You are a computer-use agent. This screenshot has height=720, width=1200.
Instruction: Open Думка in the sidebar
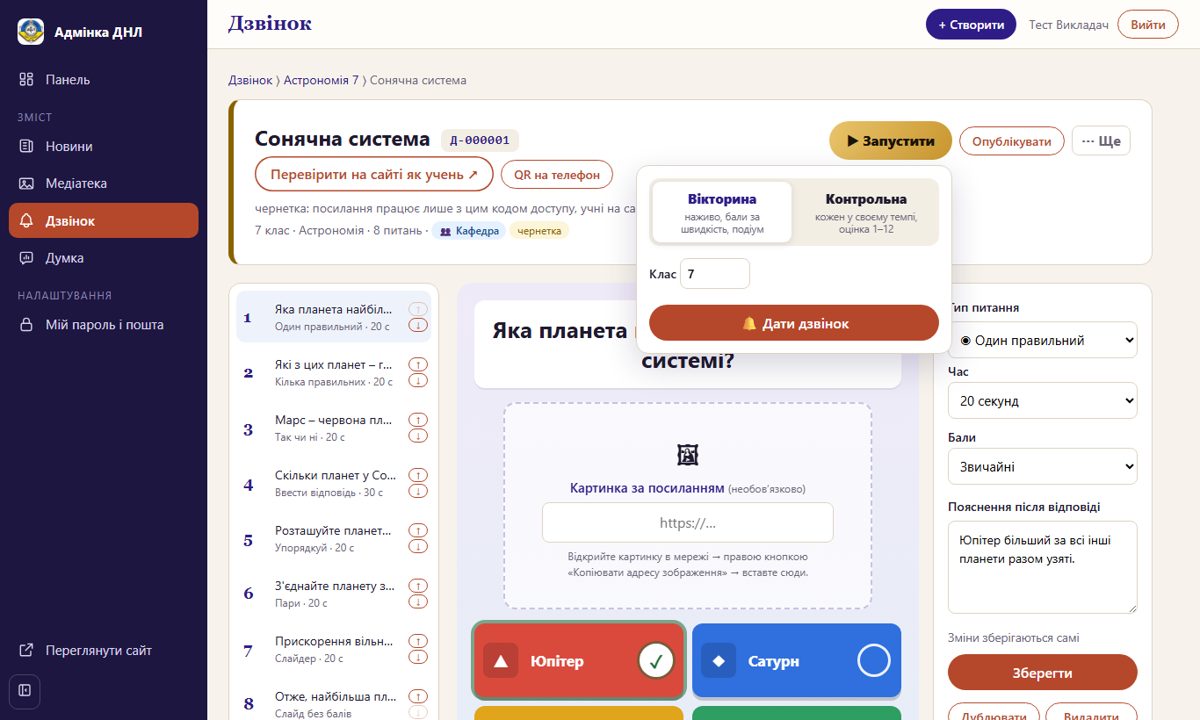[x=103, y=258]
